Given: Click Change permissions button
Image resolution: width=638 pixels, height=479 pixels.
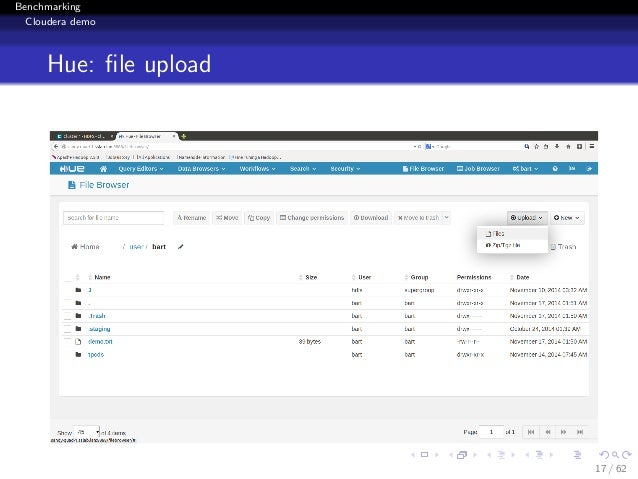Looking at the screenshot, I should pos(312,218).
